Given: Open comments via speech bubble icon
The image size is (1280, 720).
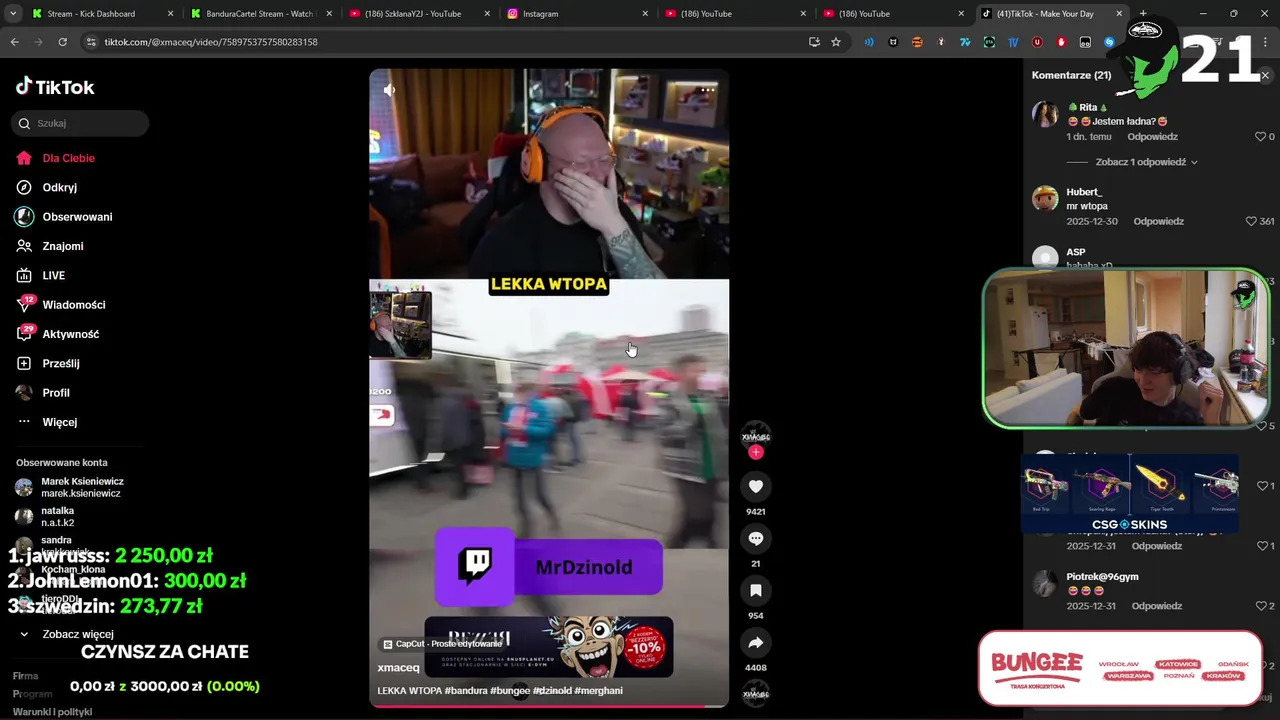Looking at the screenshot, I should pos(756,538).
